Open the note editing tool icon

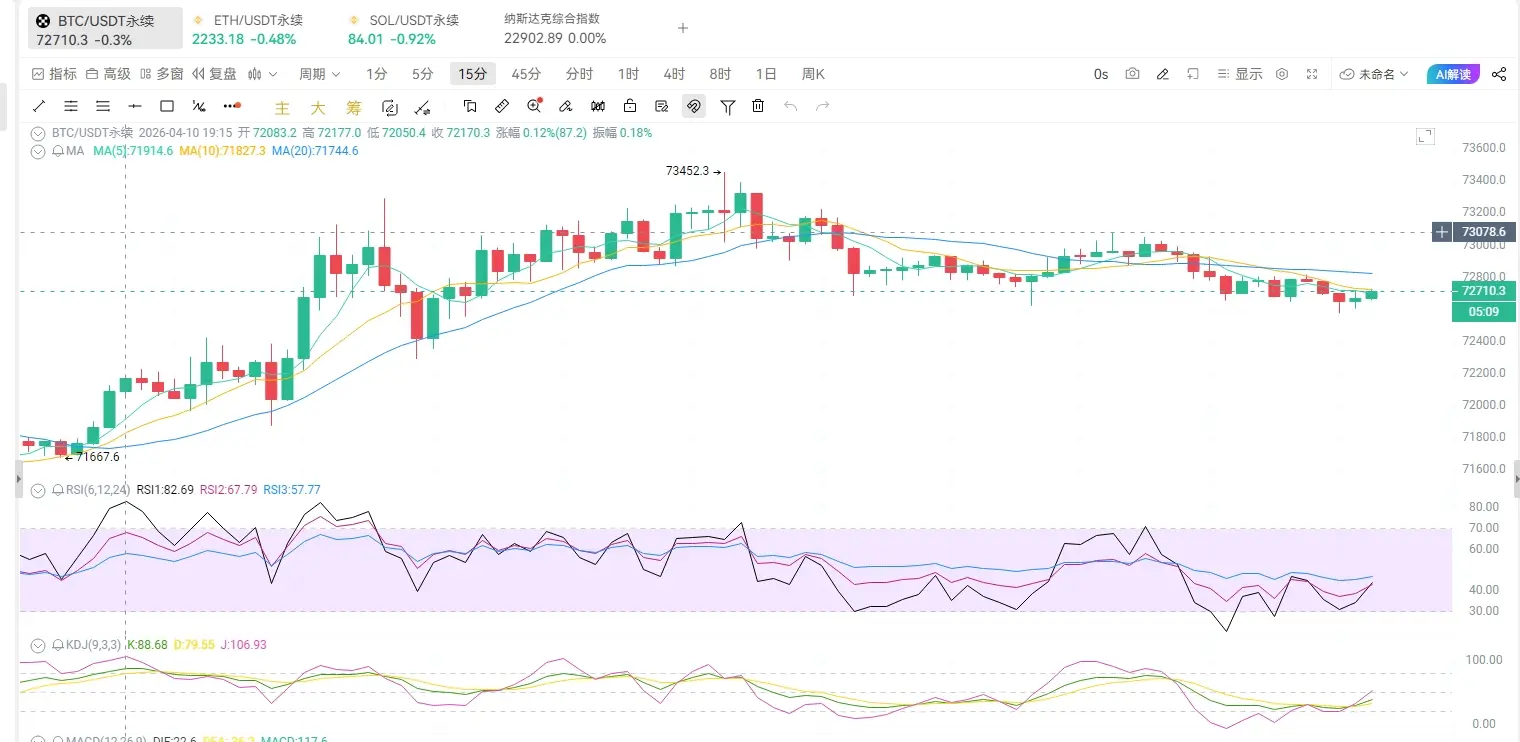click(661, 106)
